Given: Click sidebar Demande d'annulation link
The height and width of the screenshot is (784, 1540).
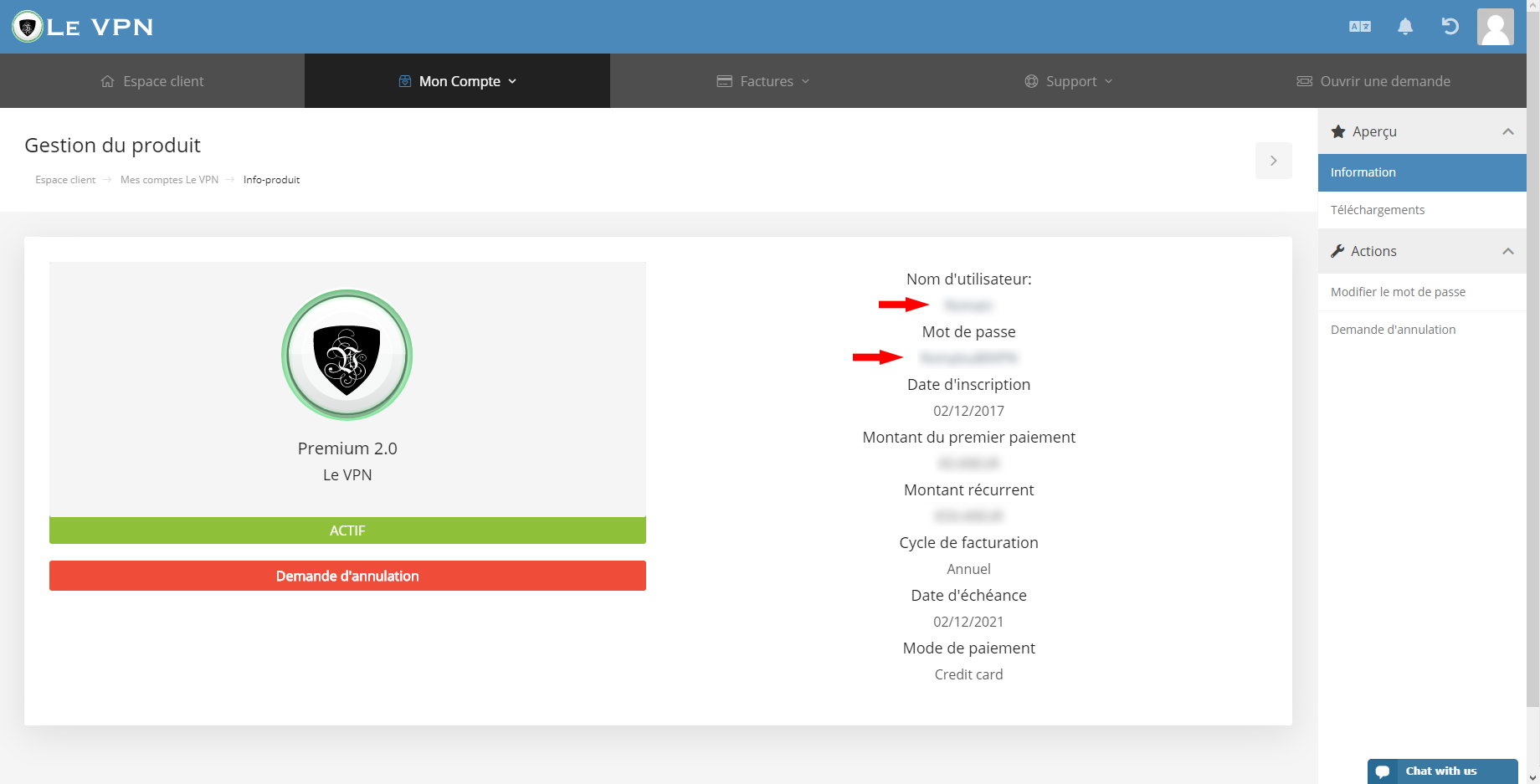Looking at the screenshot, I should click(1422, 330).
